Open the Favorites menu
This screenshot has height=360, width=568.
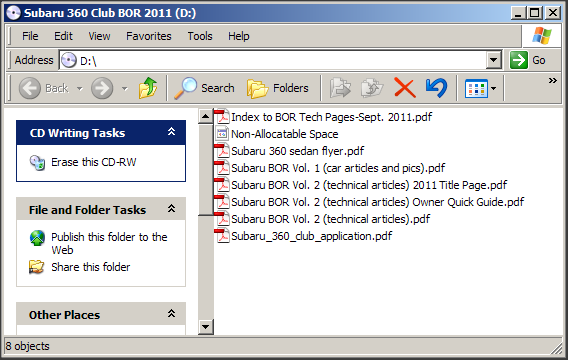149,36
